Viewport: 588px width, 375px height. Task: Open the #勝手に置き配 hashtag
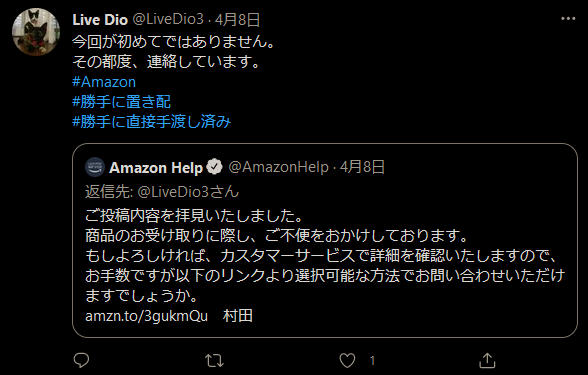pos(122,102)
